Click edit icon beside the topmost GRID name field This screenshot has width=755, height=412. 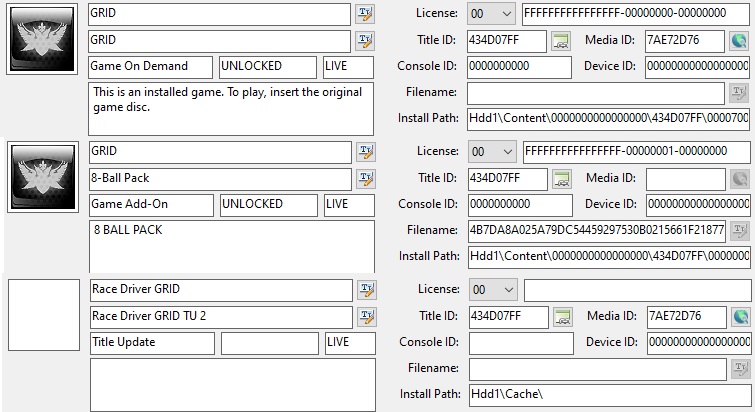(x=365, y=14)
